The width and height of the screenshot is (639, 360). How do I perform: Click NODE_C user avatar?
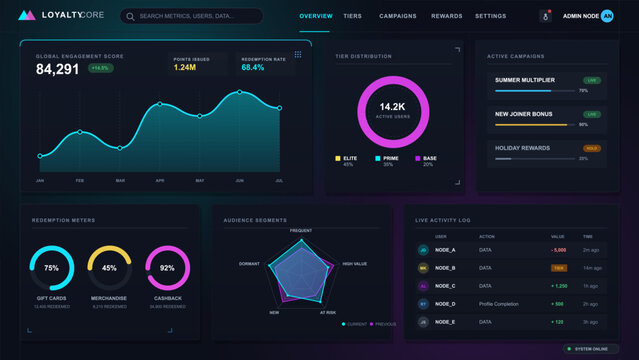click(x=423, y=286)
